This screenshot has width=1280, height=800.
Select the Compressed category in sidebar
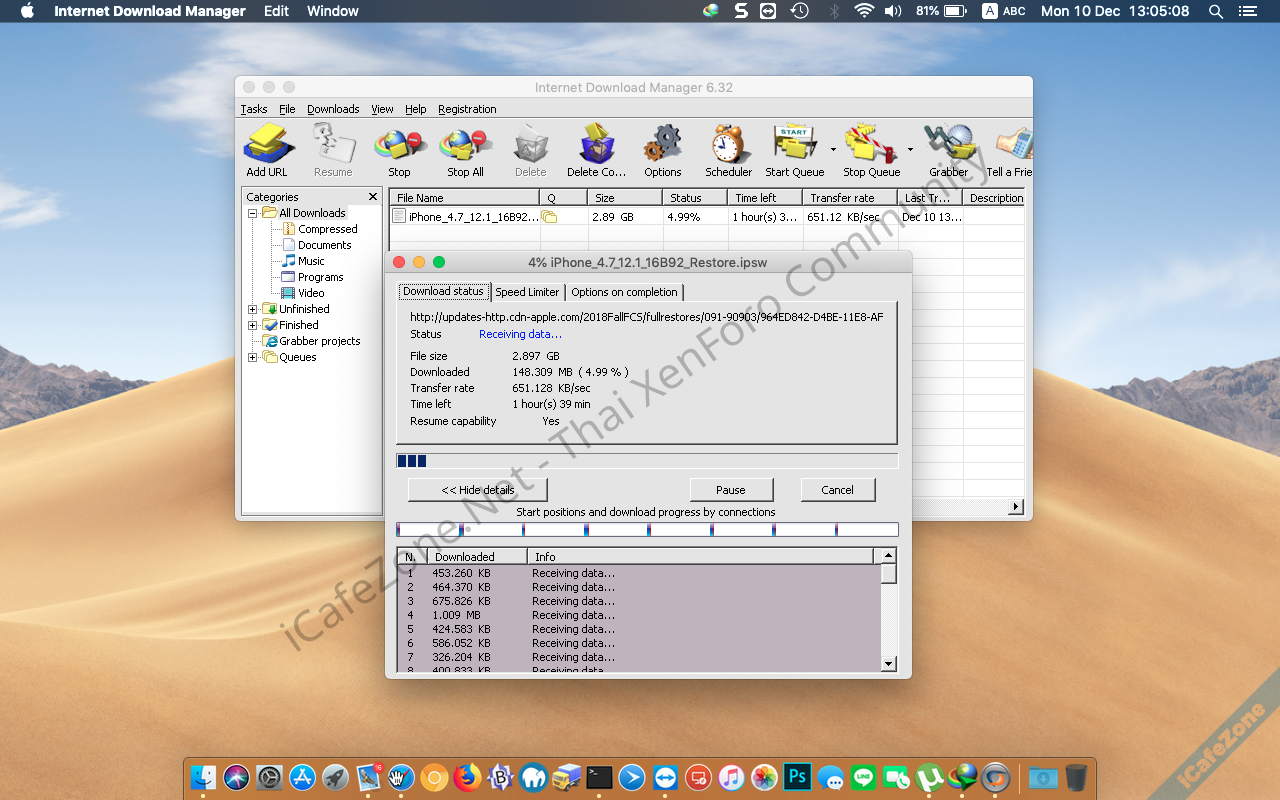[327, 229]
